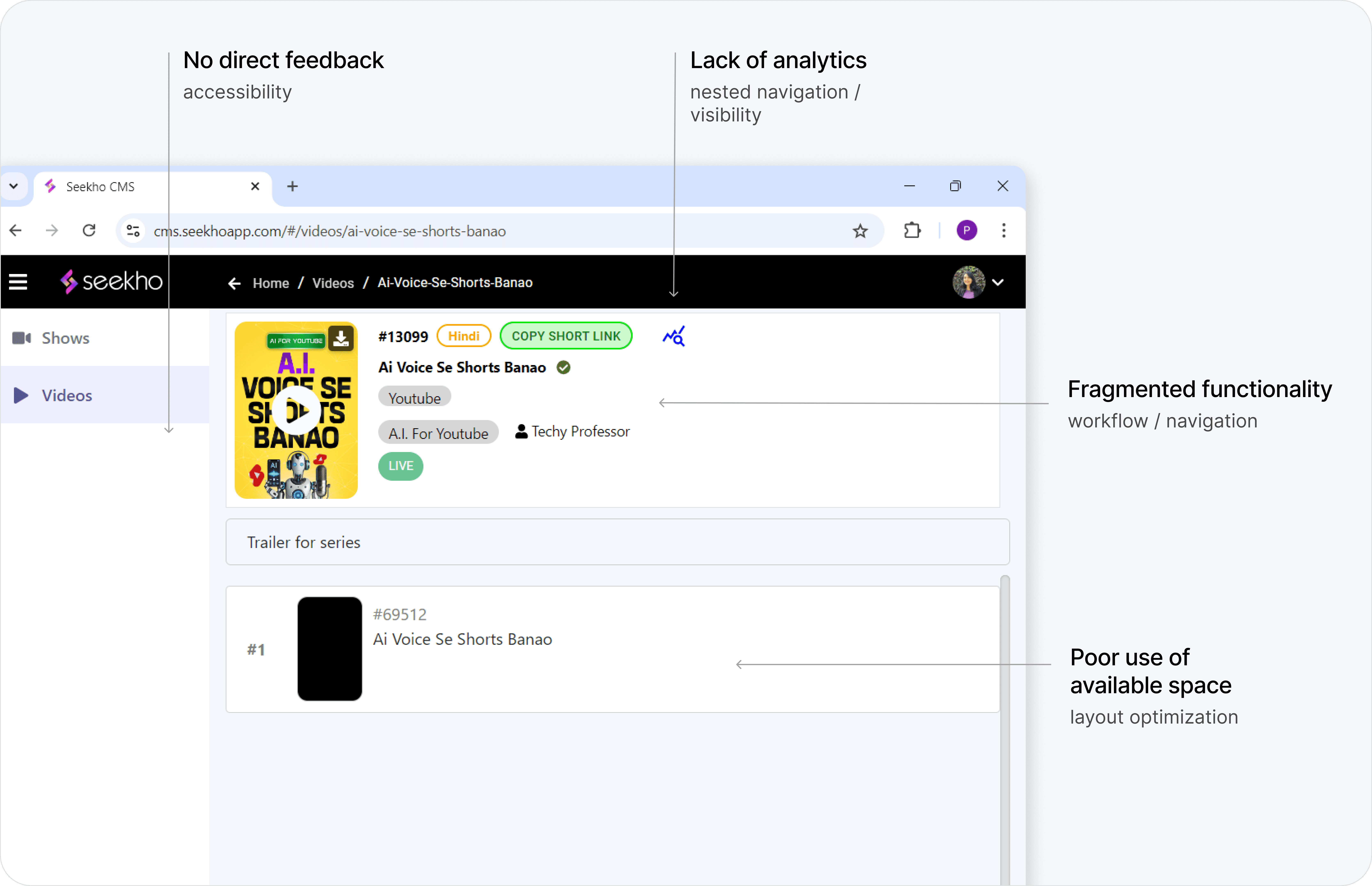Viewport: 1372px width, 886px height.
Task: Open the hamburger sidebar menu
Action: pos(18,282)
